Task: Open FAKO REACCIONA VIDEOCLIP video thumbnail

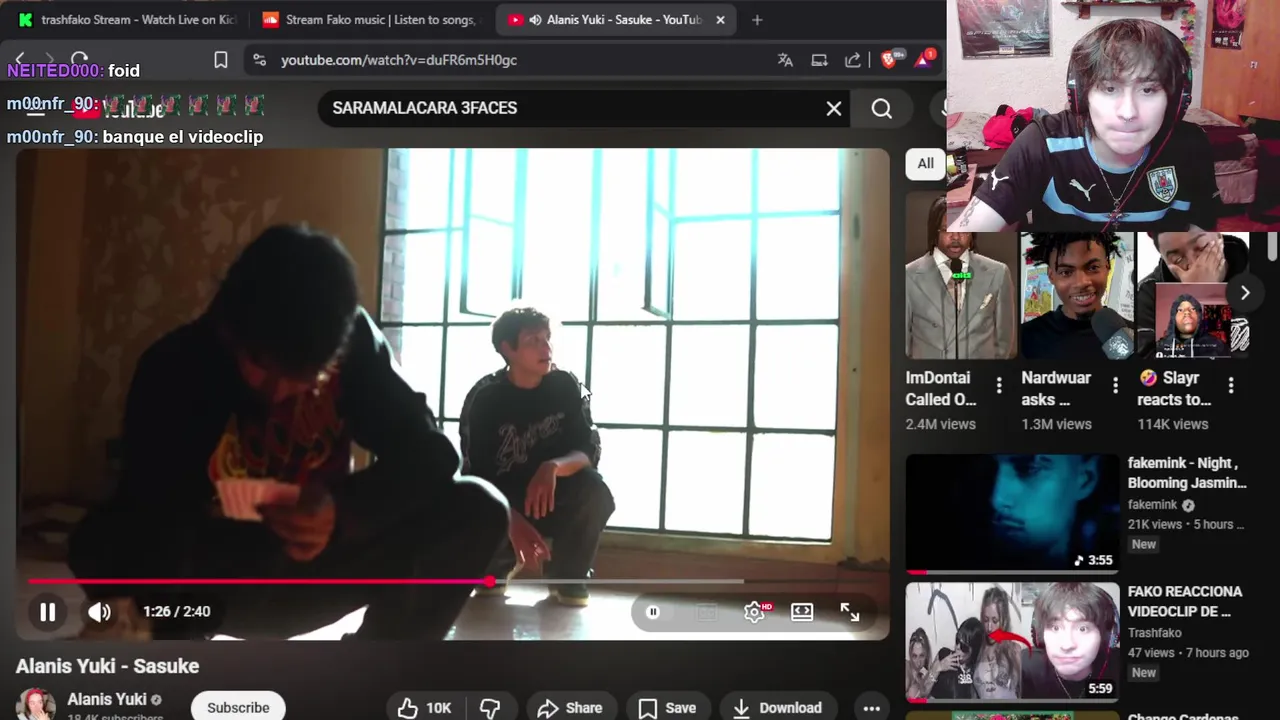Action: tap(1012, 642)
